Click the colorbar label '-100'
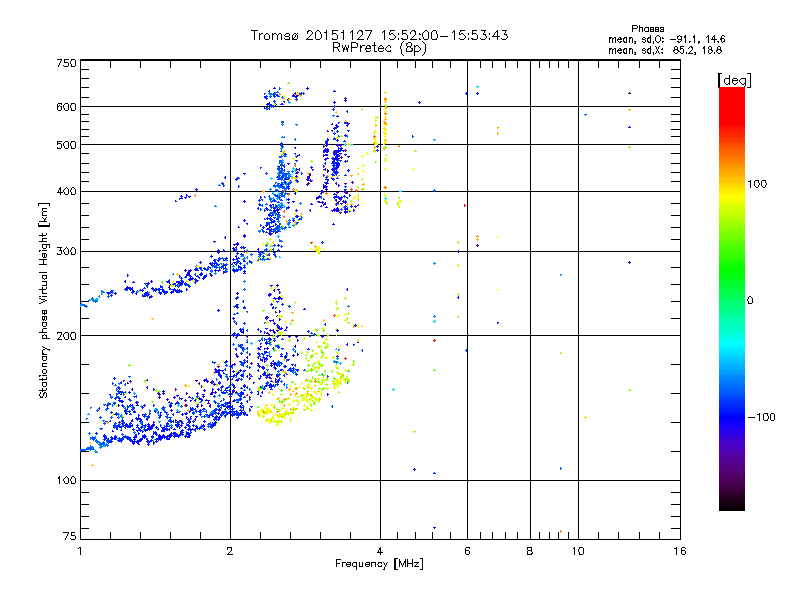 click(761, 417)
